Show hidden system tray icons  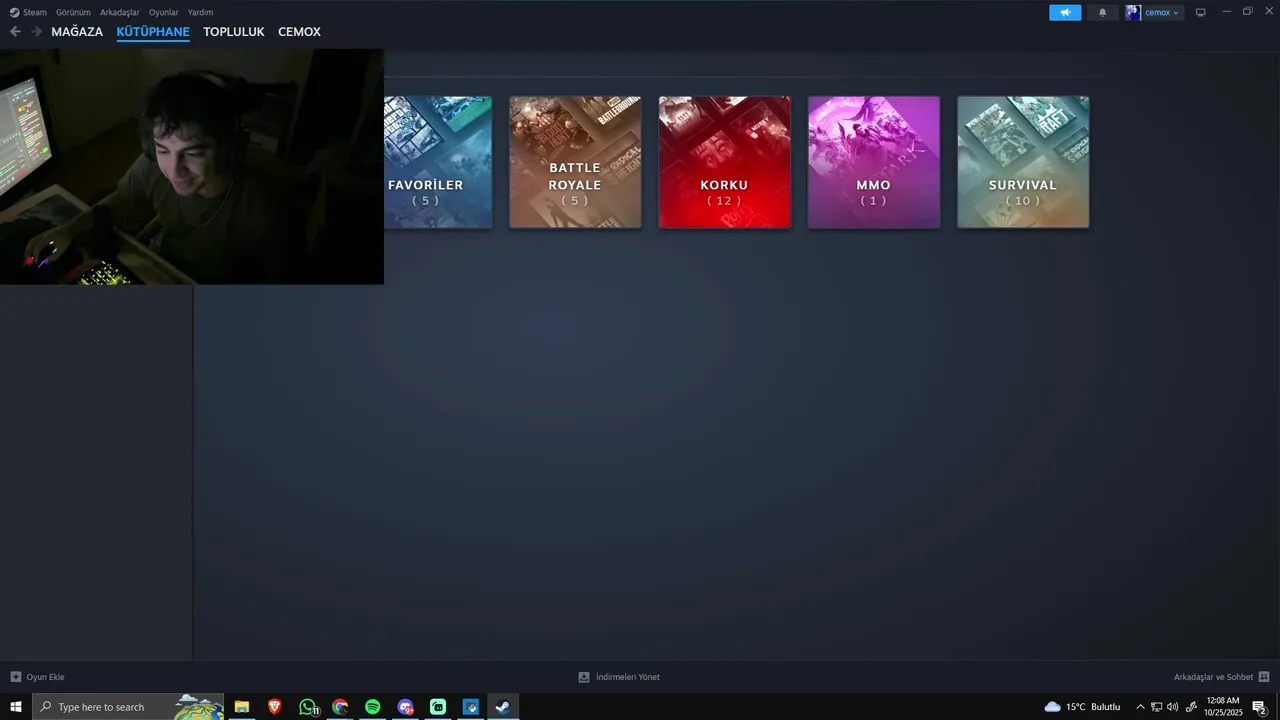click(x=1140, y=707)
